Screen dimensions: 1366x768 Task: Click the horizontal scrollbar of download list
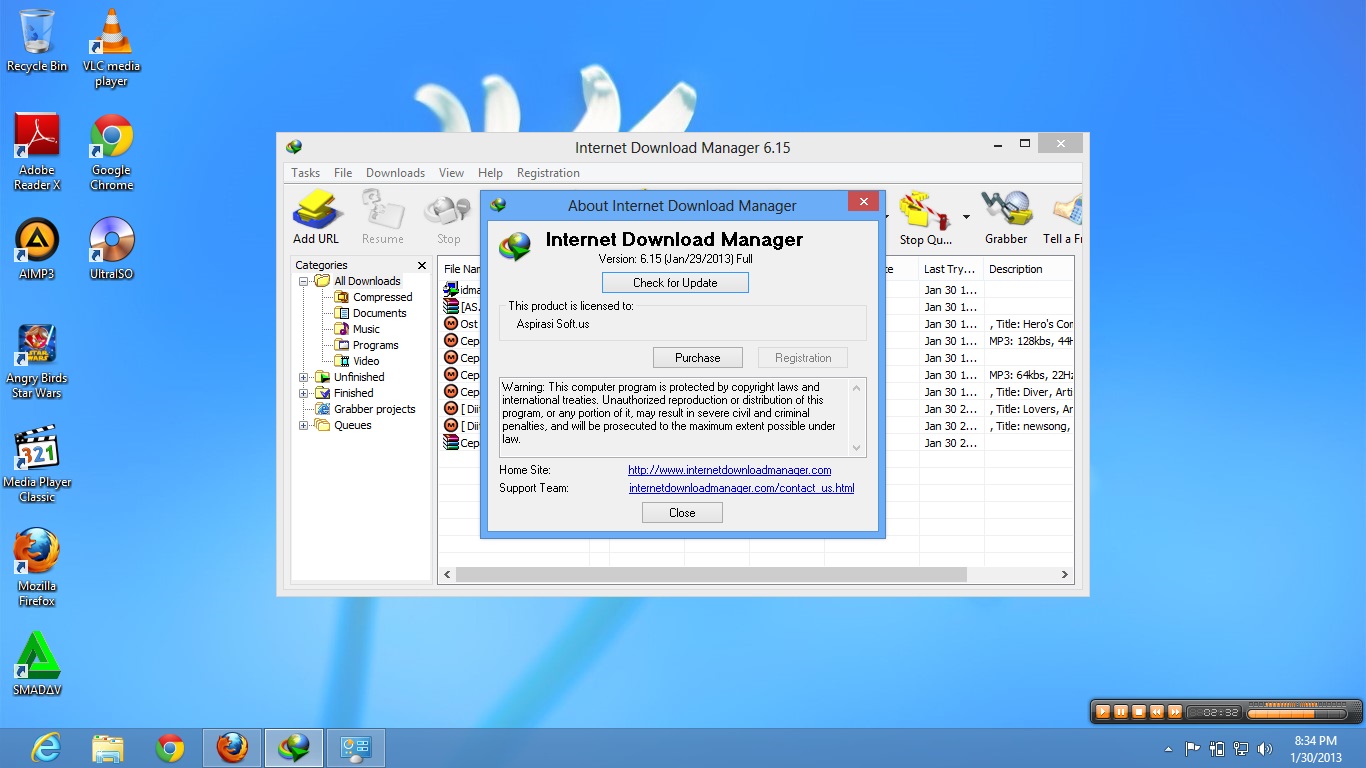click(x=711, y=575)
